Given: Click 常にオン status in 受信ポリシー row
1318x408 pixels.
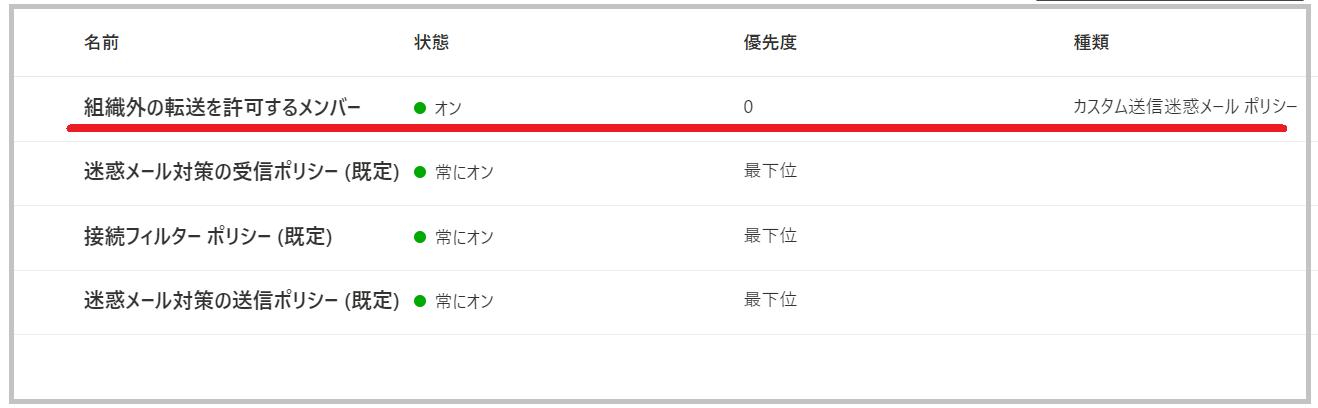Looking at the screenshot, I should coord(465,173).
